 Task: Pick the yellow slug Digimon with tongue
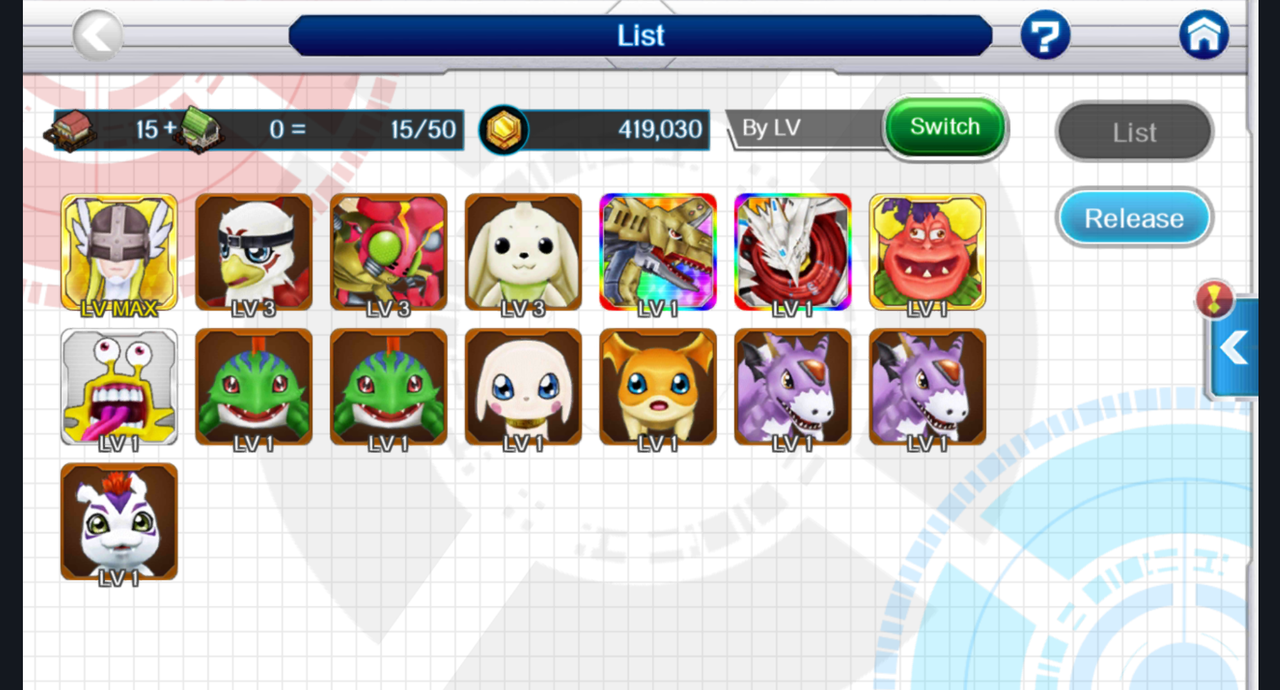[119, 388]
